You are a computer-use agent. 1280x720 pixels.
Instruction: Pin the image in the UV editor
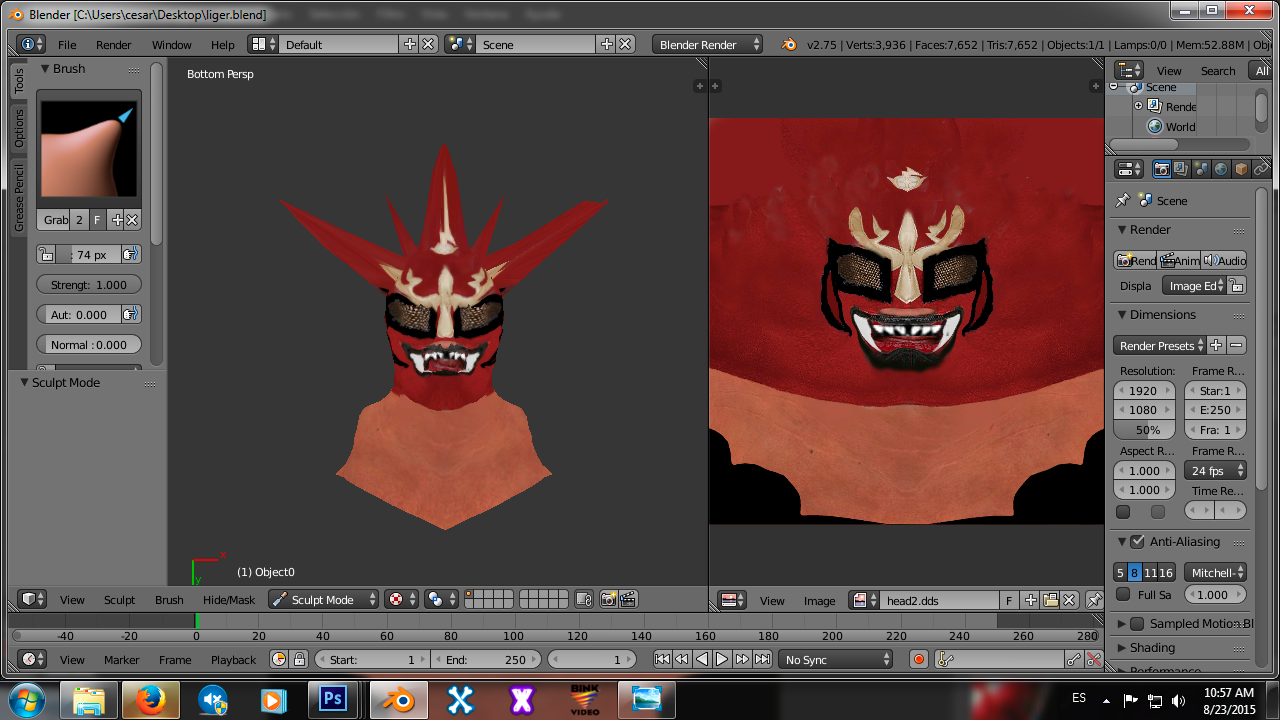1094,600
